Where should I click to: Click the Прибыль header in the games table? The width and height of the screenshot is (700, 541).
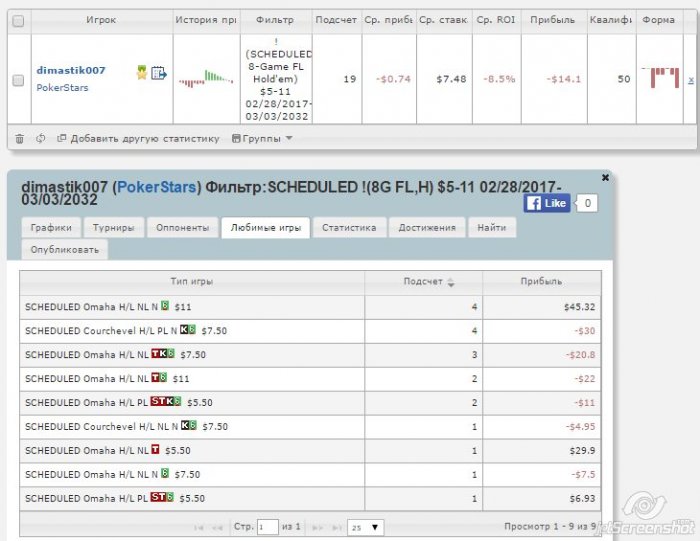(542, 282)
